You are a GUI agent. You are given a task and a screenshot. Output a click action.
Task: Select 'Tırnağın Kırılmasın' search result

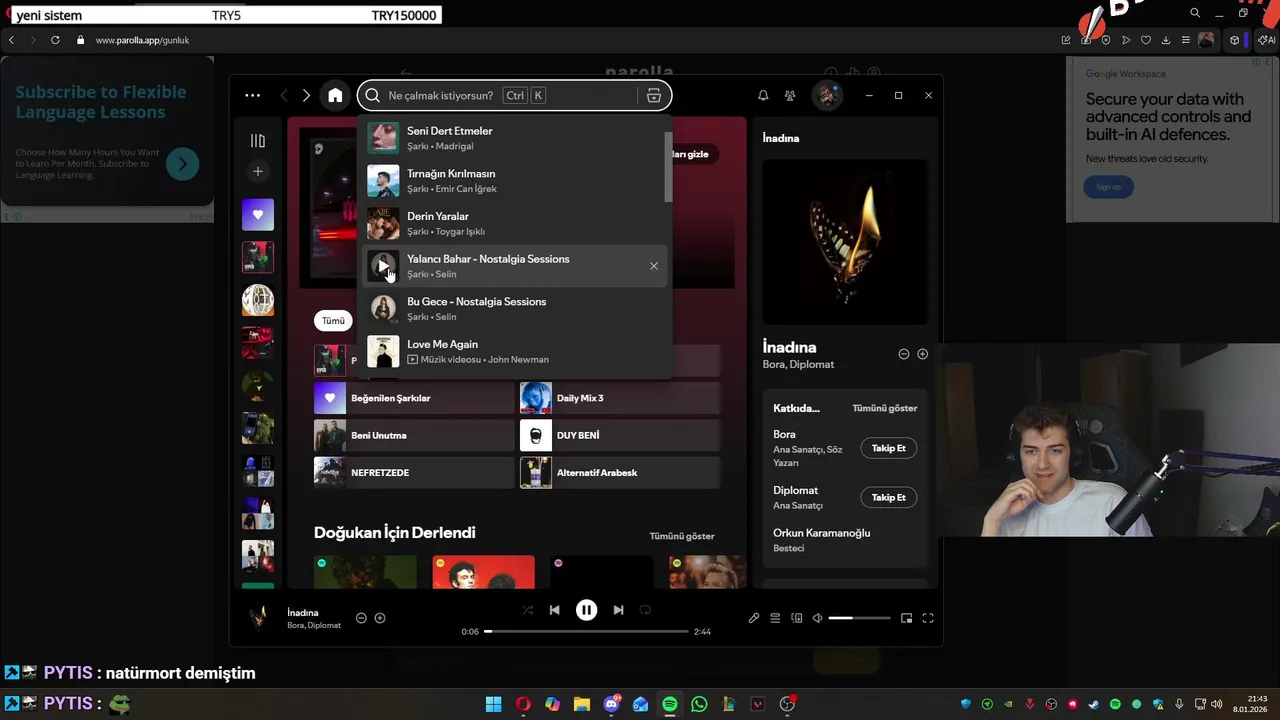click(x=514, y=181)
